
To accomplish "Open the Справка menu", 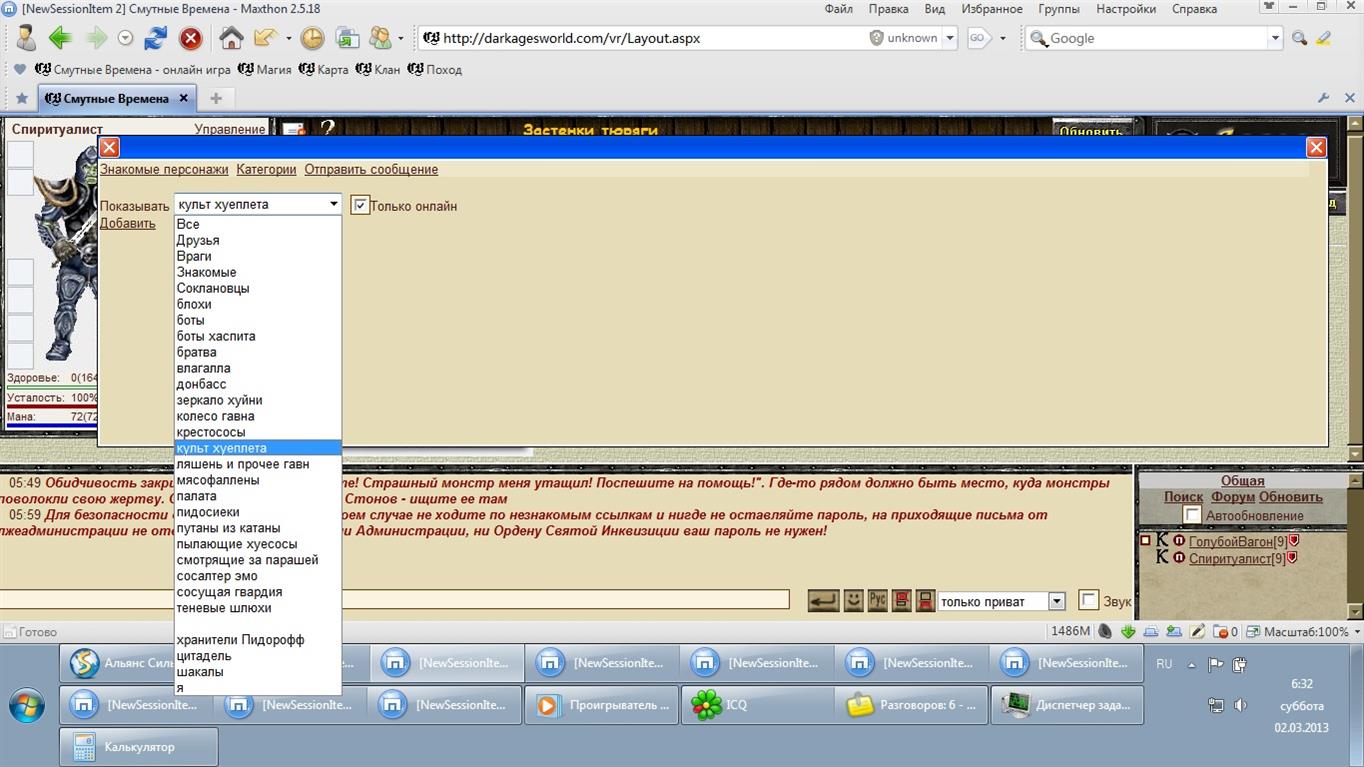I will pyautogui.click(x=1194, y=9).
